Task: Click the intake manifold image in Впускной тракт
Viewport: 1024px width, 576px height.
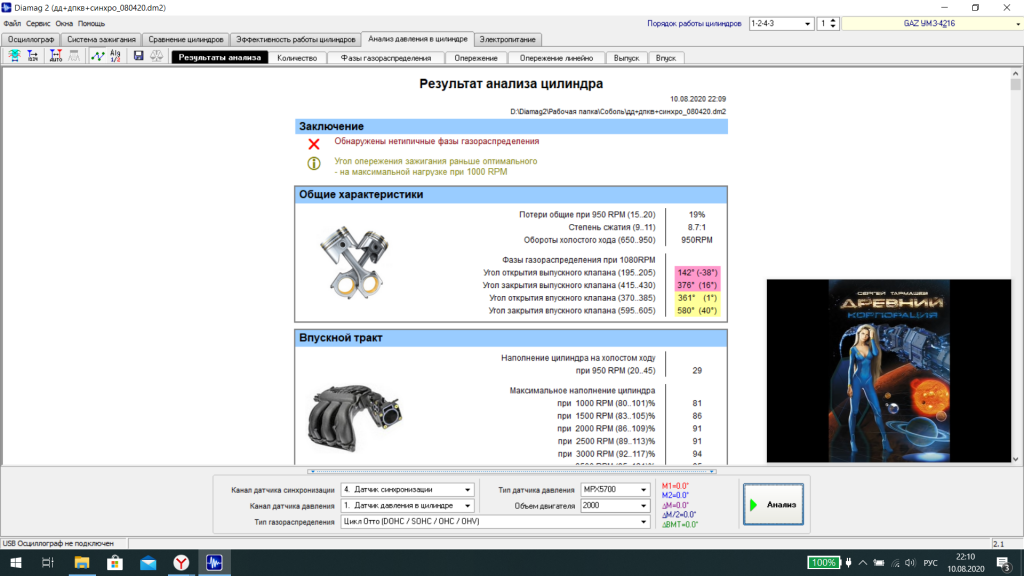Action: [355, 418]
